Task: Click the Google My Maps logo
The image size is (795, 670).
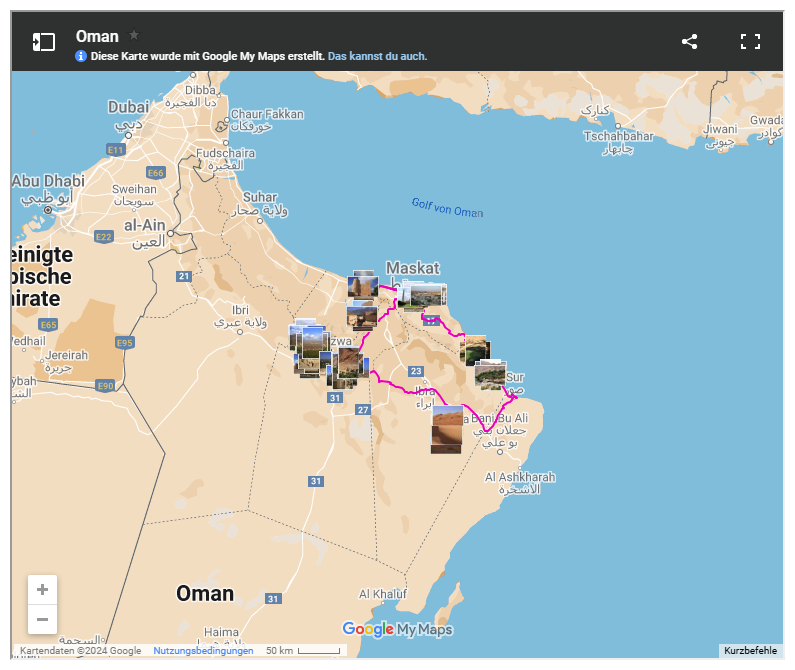Action: [x=397, y=629]
